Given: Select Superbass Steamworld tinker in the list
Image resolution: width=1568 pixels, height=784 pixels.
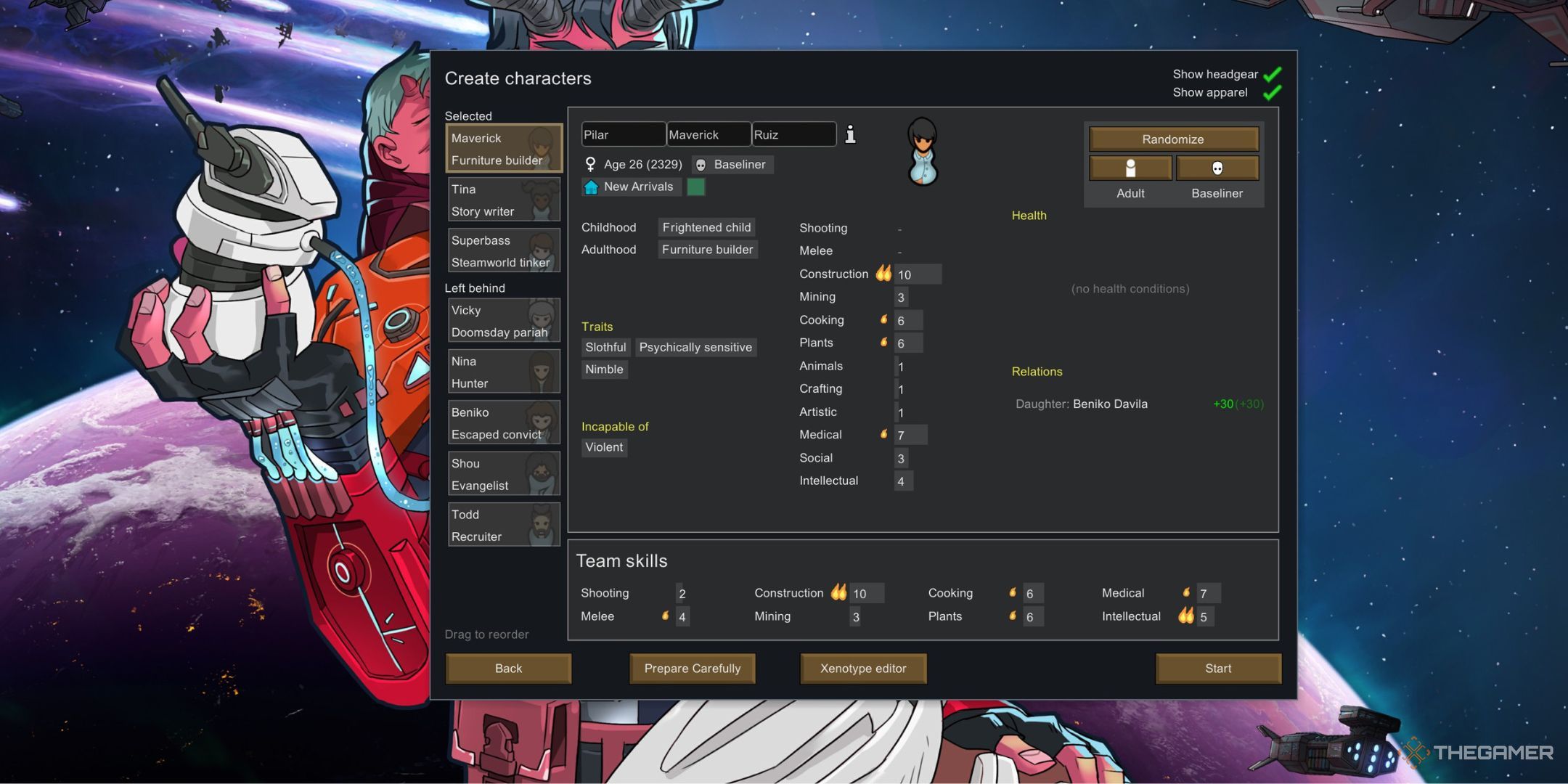Looking at the screenshot, I should (x=504, y=250).
